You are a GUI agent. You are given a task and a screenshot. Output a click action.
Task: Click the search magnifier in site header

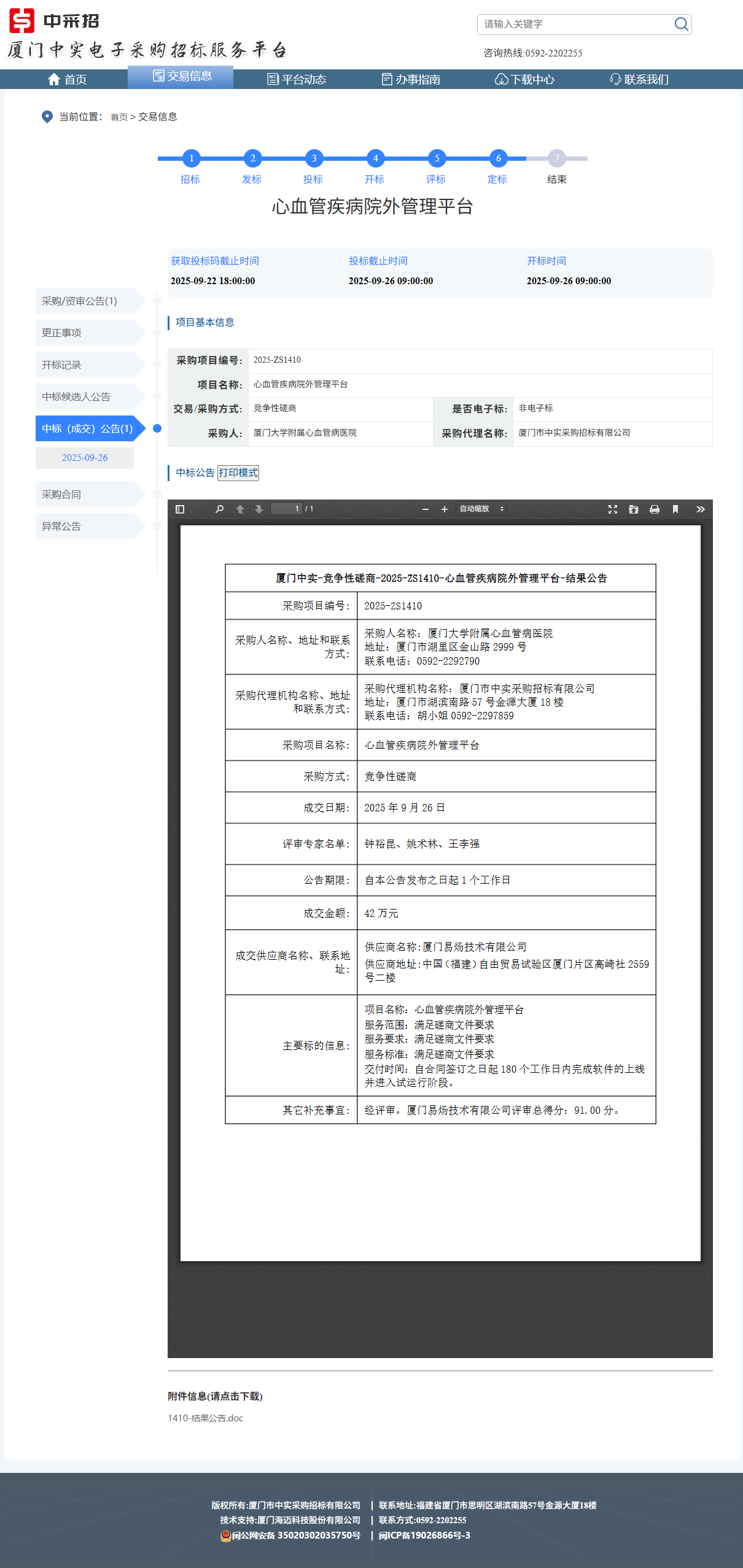click(x=681, y=24)
